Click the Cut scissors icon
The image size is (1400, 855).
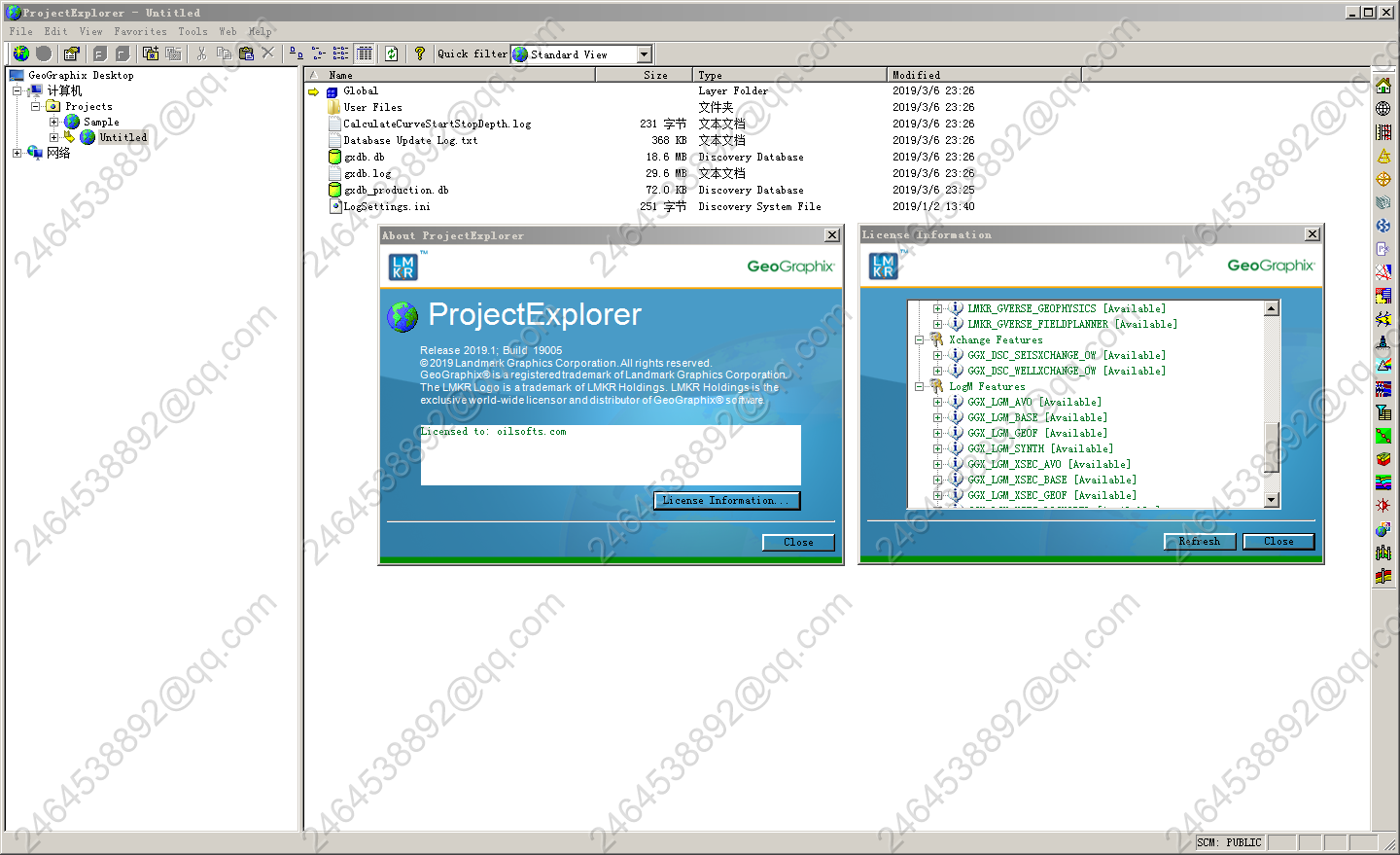click(x=201, y=53)
